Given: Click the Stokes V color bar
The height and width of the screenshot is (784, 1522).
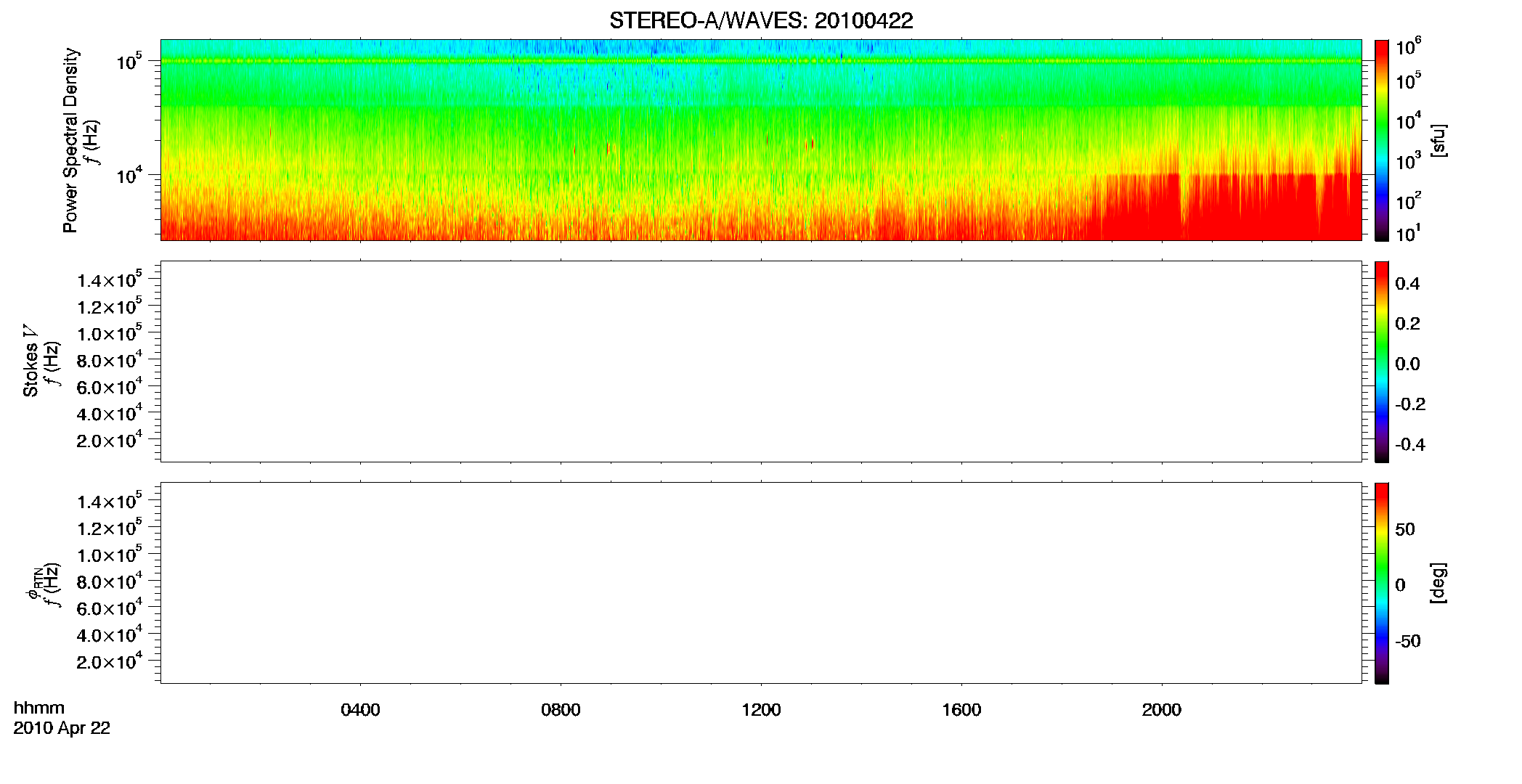Looking at the screenshot, I should click(1382, 362).
